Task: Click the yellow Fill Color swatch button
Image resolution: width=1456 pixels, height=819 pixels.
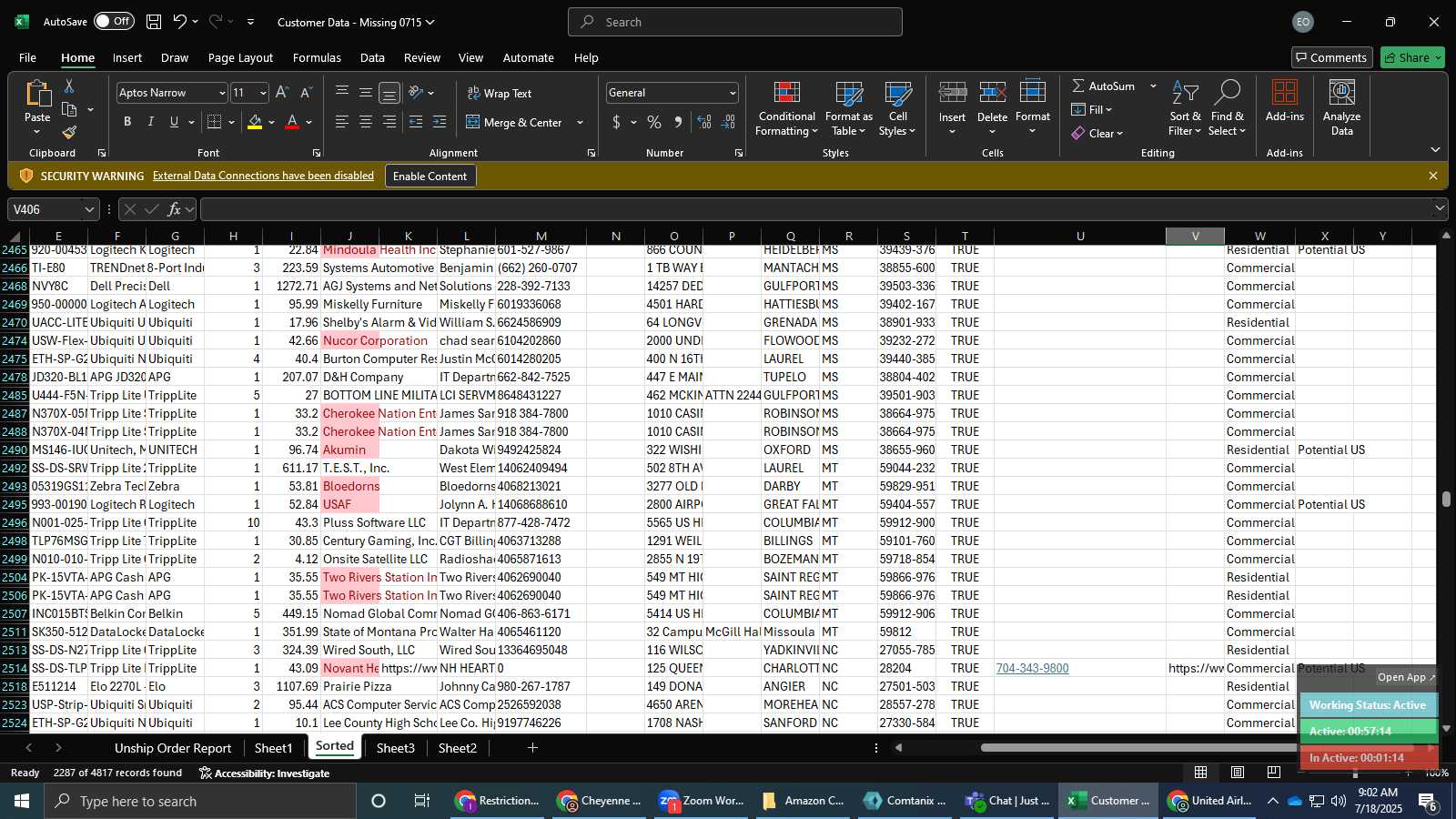Action: coord(255,122)
